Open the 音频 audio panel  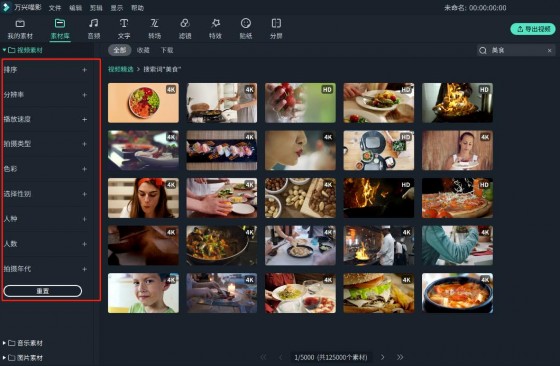pyautogui.click(x=94, y=29)
